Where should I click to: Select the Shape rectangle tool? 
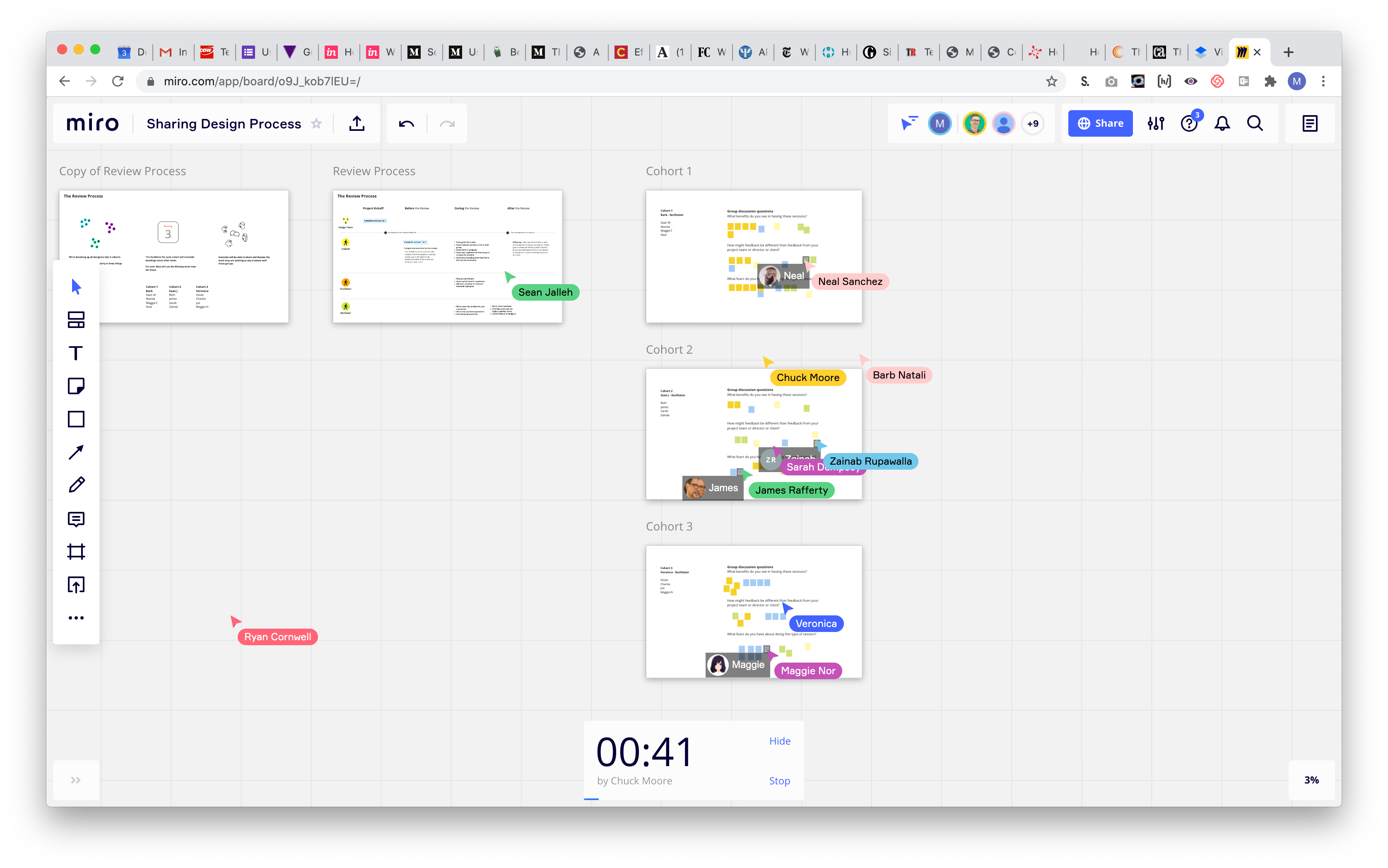click(76, 419)
